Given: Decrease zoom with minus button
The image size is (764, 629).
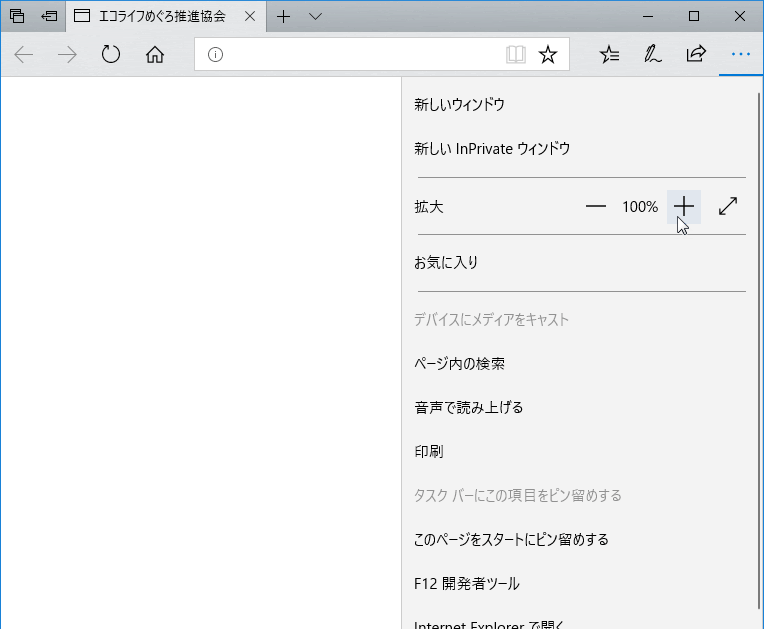Looking at the screenshot, I should [x=595, y=207].
